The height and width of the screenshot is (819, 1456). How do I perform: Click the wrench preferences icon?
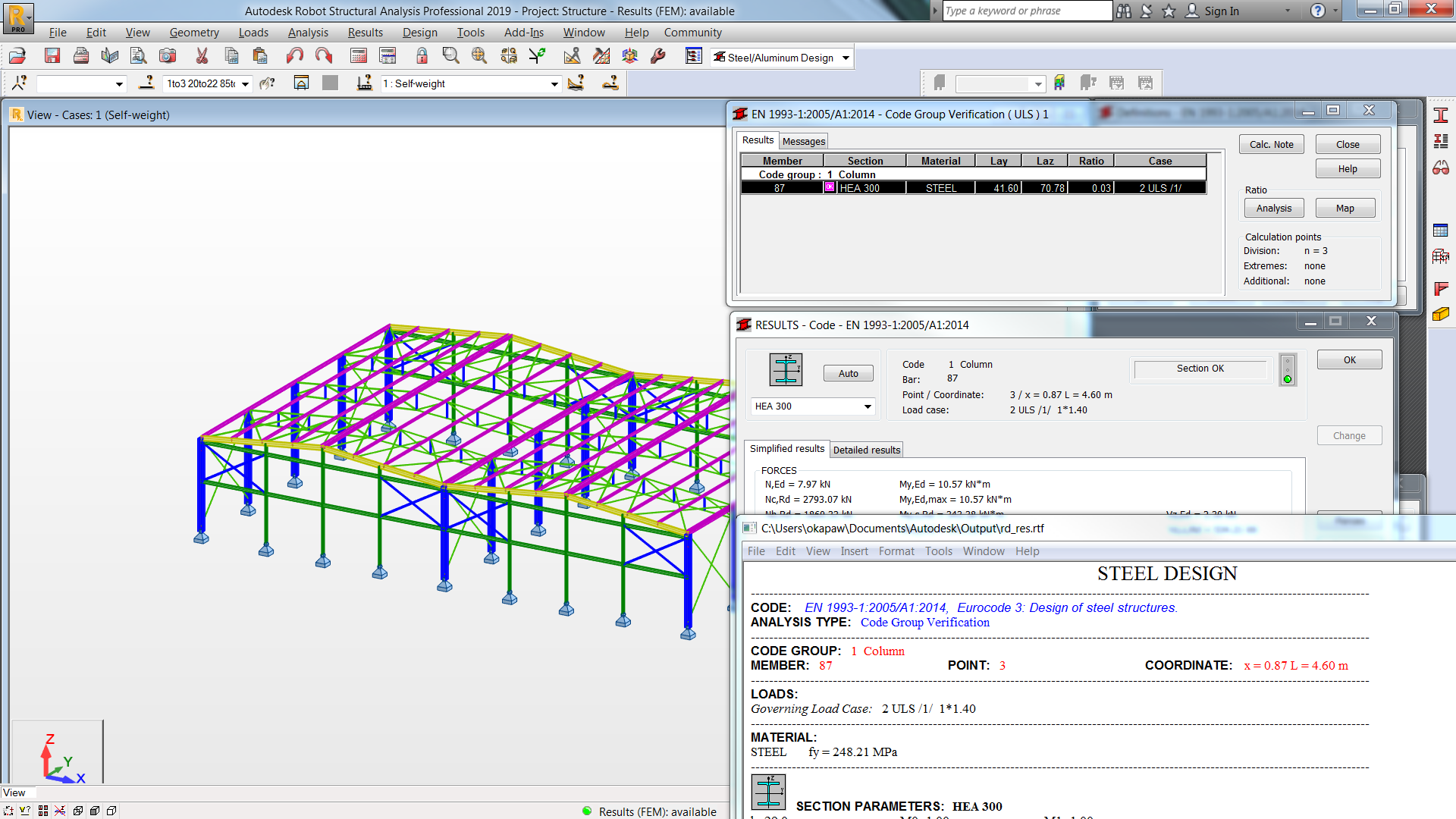658,56
